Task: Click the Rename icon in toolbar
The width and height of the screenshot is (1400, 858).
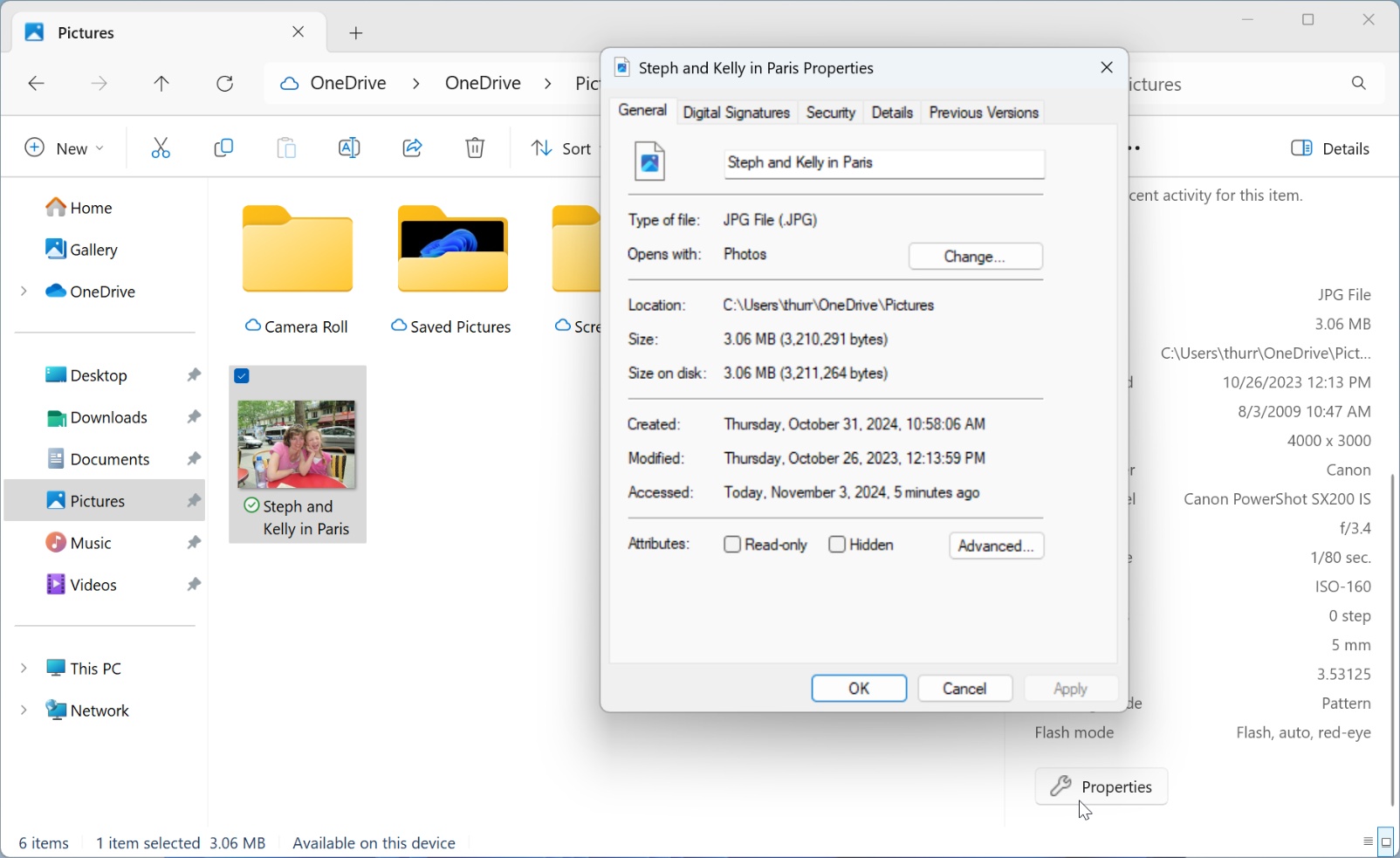Action: (x=349, y=148)
